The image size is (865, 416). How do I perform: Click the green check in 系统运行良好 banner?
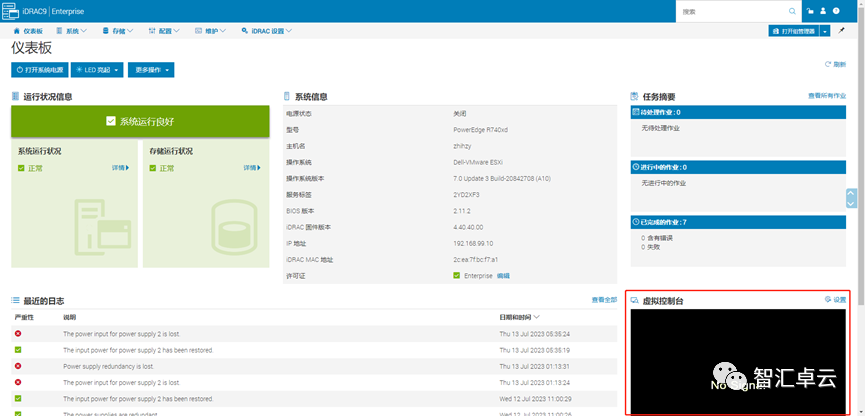tap(111, 121)
